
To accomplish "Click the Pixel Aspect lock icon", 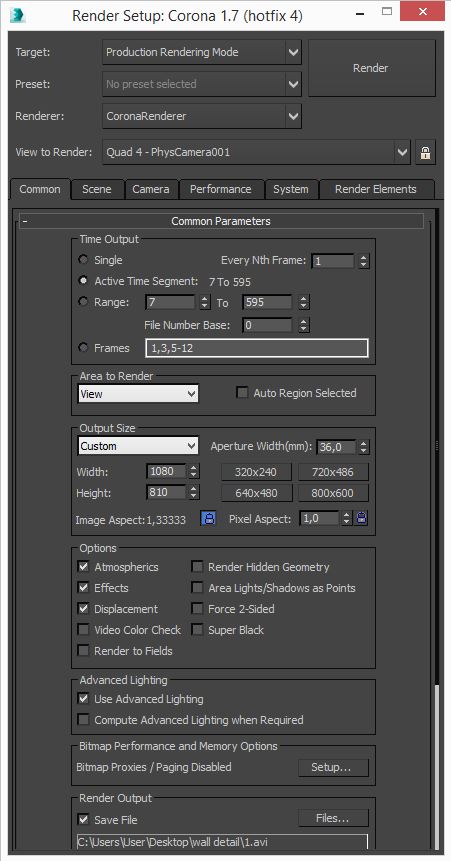I will [x=362, y=518].
